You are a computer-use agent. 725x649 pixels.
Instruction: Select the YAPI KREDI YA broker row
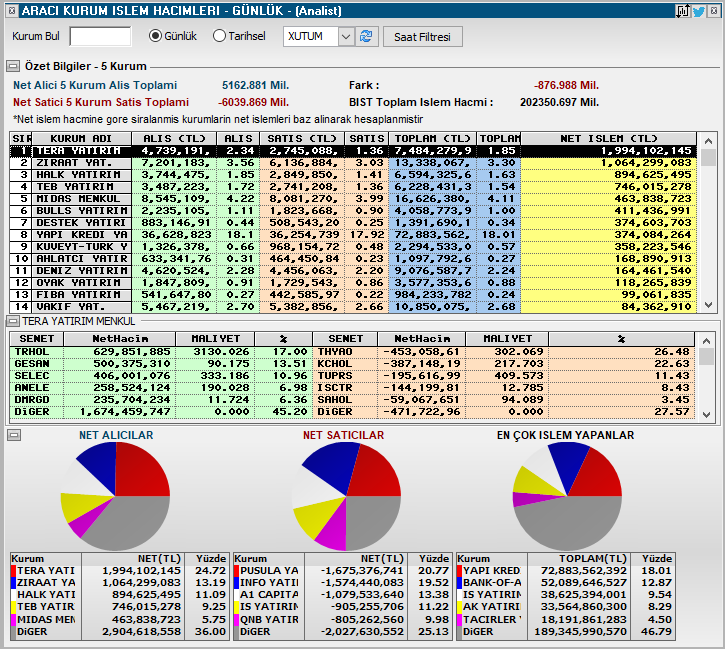(x=353, y=235)
